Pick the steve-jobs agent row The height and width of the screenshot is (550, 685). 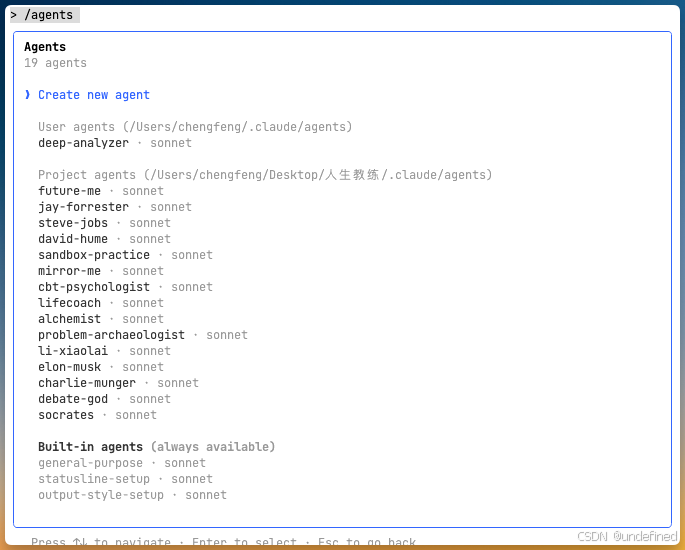point(104,223)
